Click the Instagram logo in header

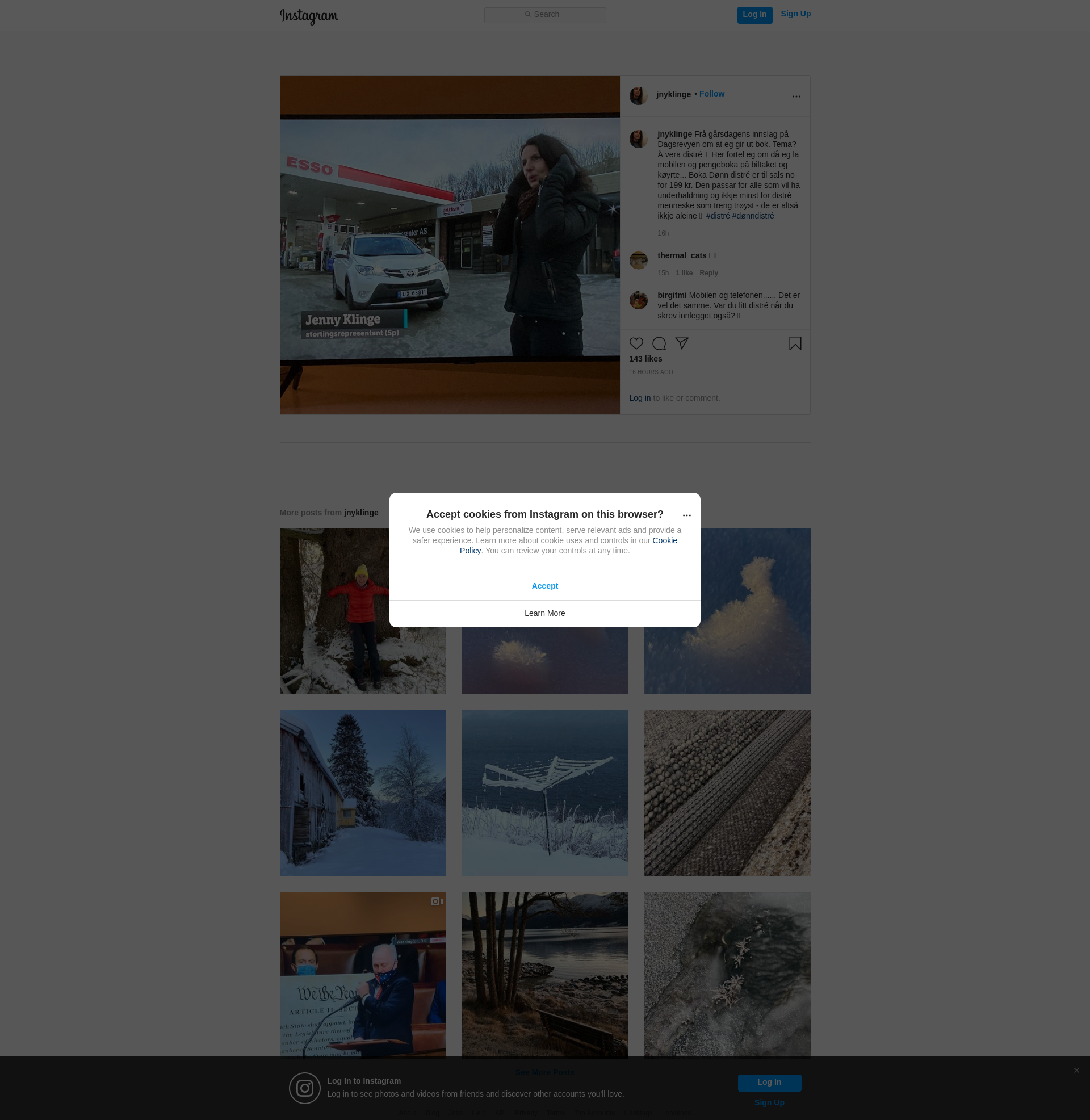point(309,16)
